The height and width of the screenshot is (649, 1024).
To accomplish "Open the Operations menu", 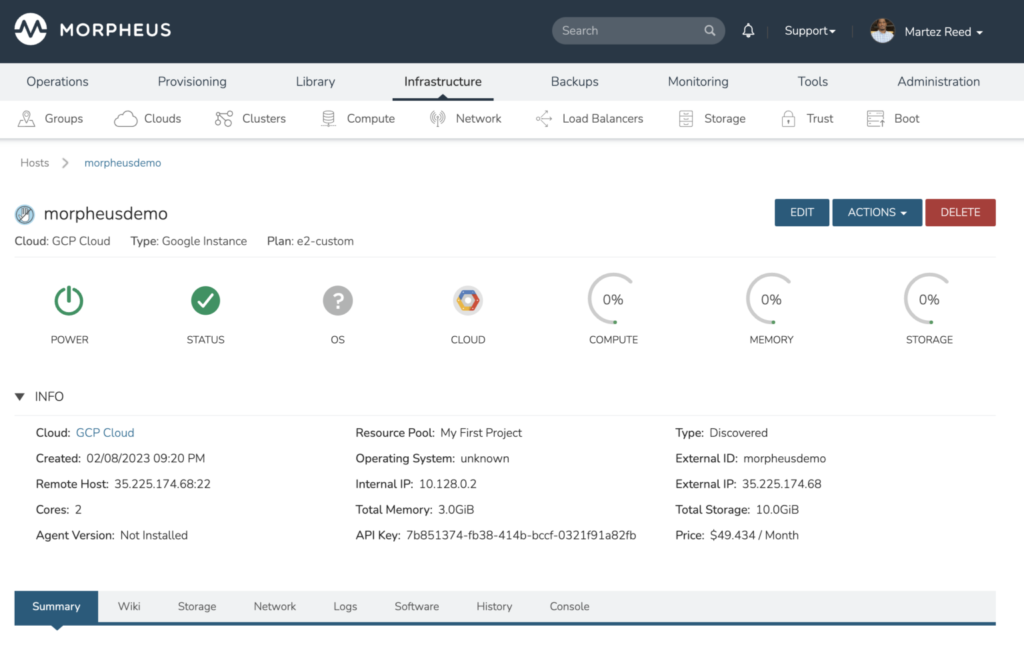I will 57,82.
